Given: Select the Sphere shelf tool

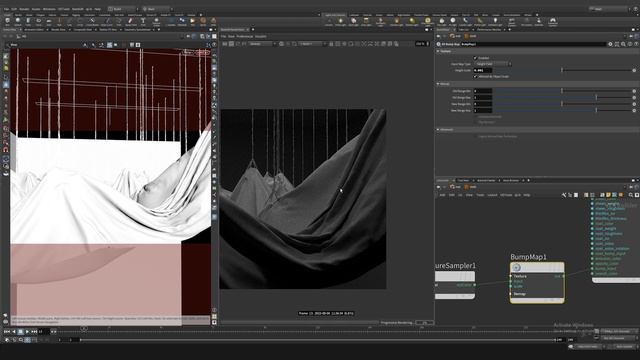Looking at the screenshot, I should [x=18, y=22].
